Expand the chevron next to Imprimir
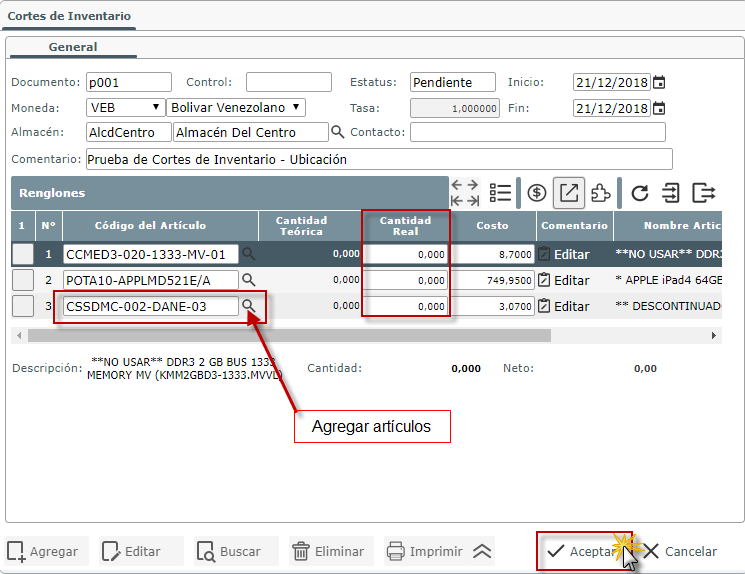745x574 pixels. tap(482, 551)
